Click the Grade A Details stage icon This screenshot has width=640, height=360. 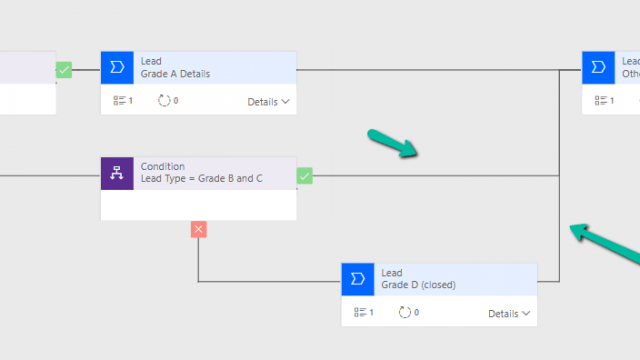pos(117,67)
